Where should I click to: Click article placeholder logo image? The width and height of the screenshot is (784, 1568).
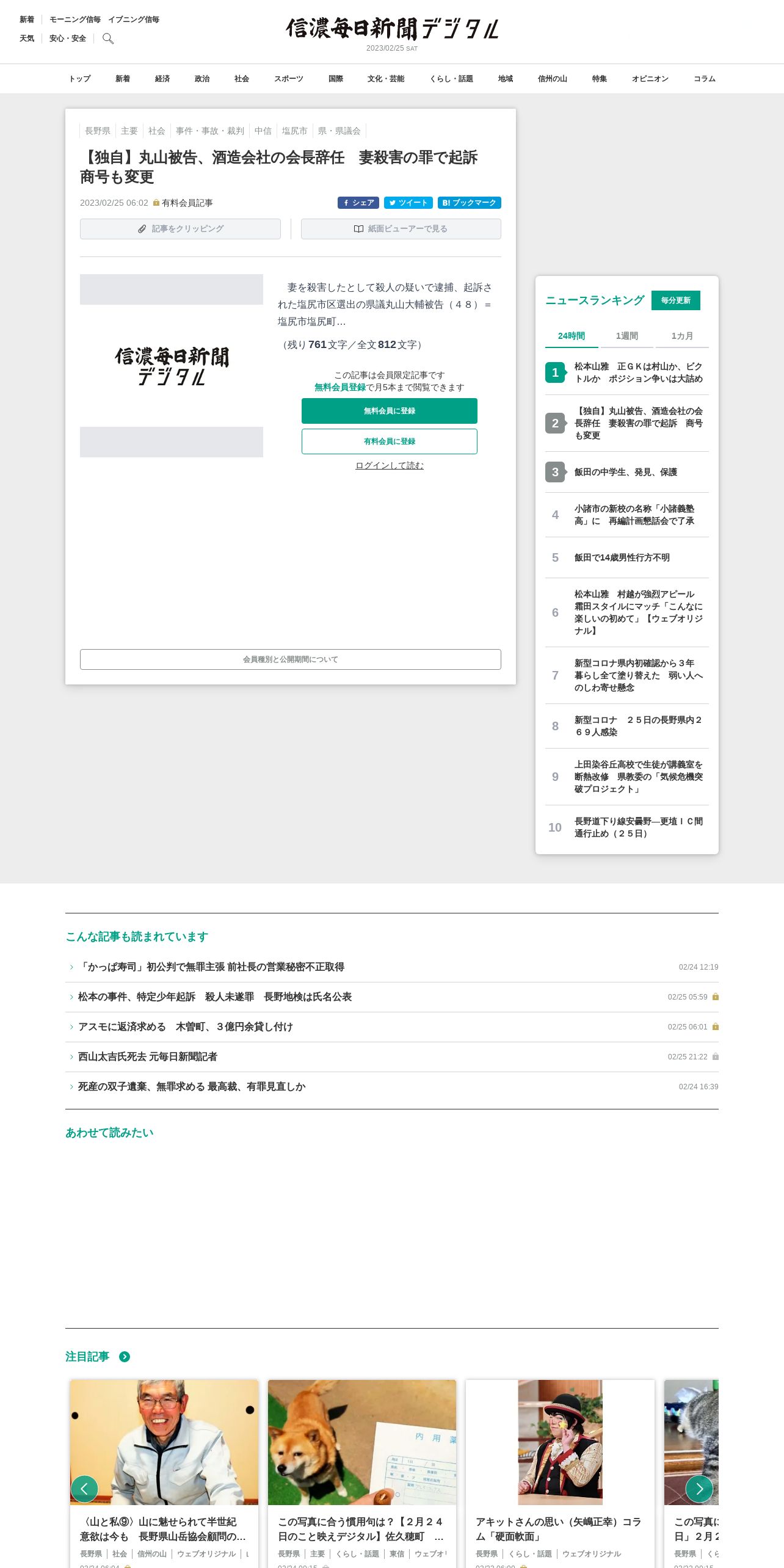[172, 366]
